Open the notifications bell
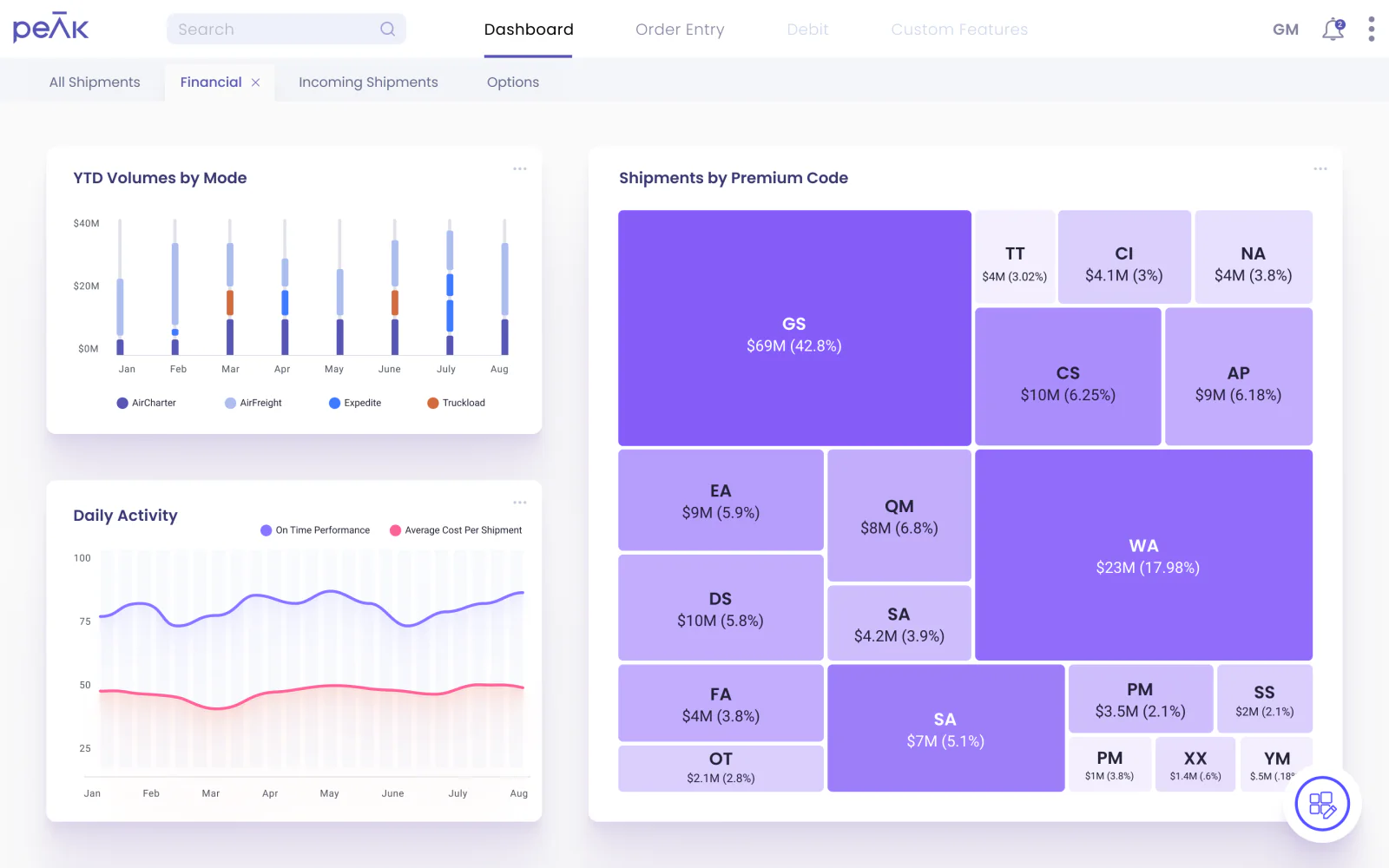 click(1333, 29)
